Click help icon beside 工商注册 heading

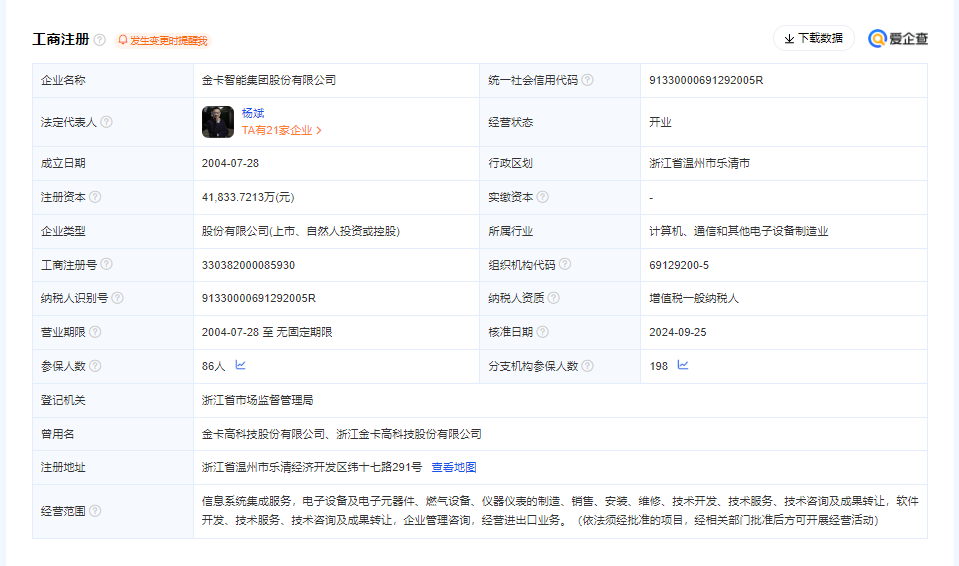click(x=100, y=40)
